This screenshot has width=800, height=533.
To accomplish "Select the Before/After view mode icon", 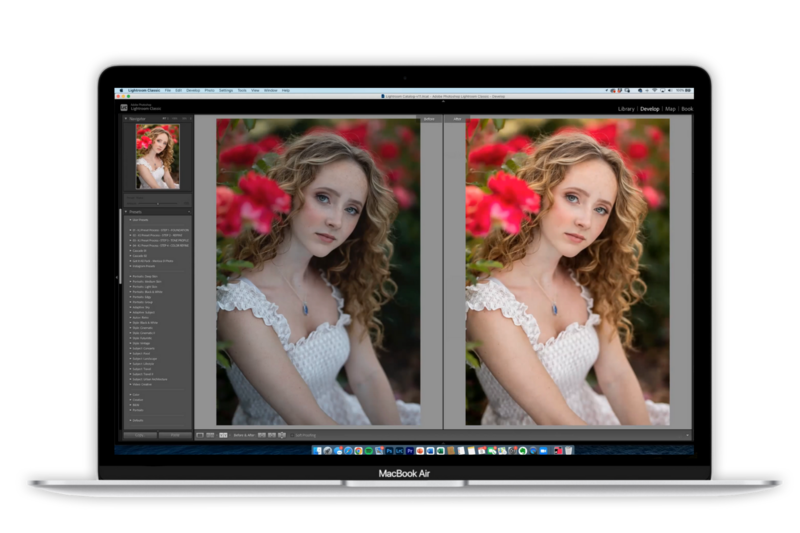I will pyautogui.click(x=222, y=435).
